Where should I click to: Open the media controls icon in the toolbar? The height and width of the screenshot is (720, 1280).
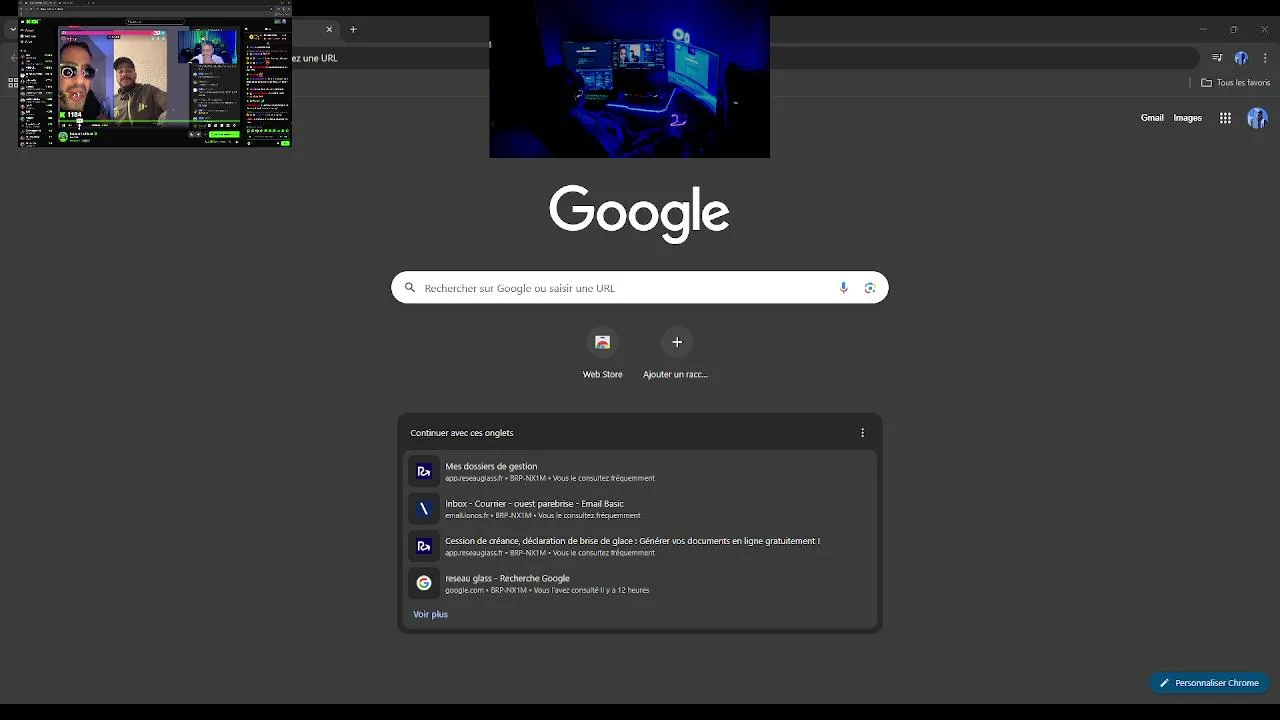(1217, 58)
